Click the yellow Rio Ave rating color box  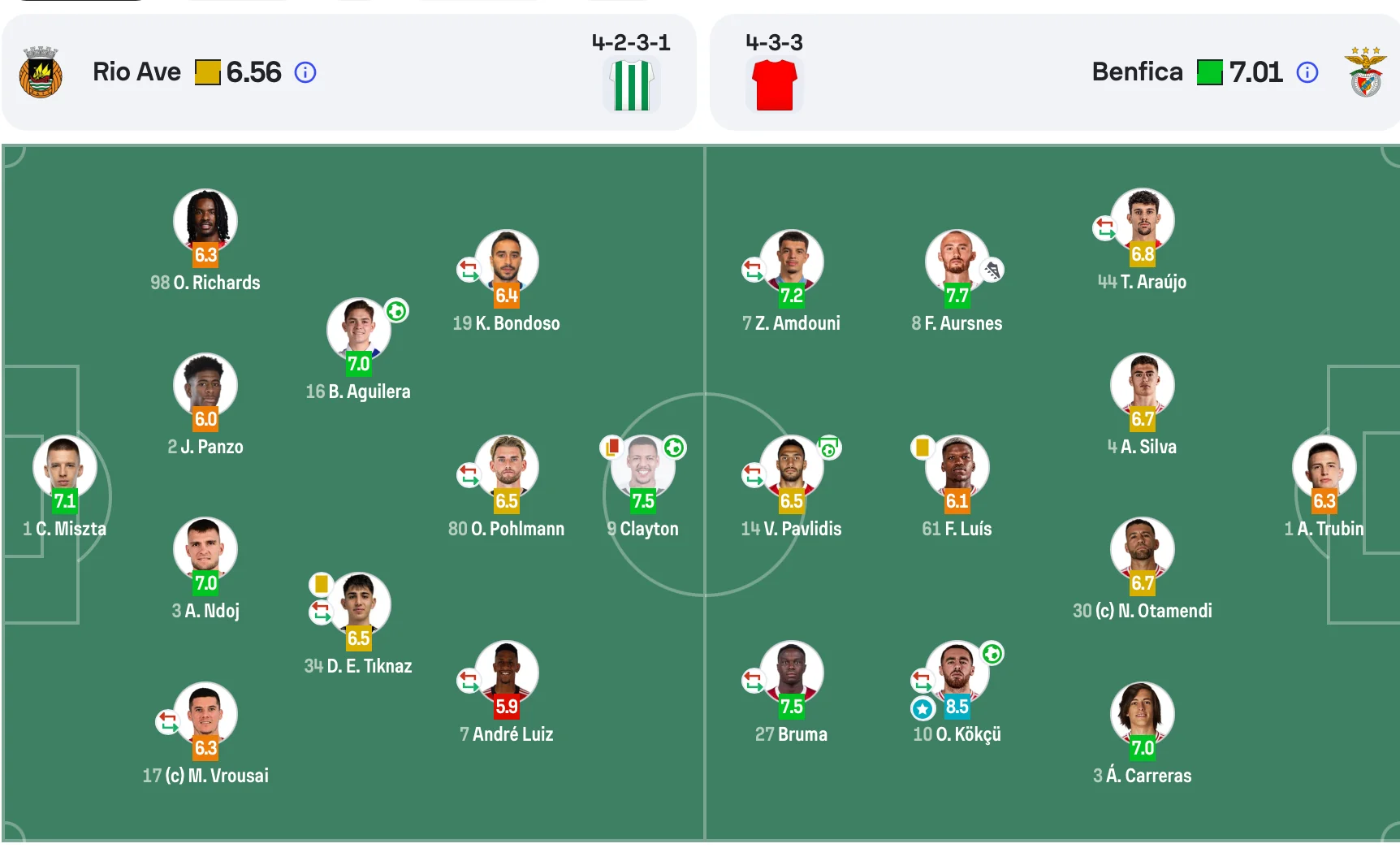coord(207,72)
